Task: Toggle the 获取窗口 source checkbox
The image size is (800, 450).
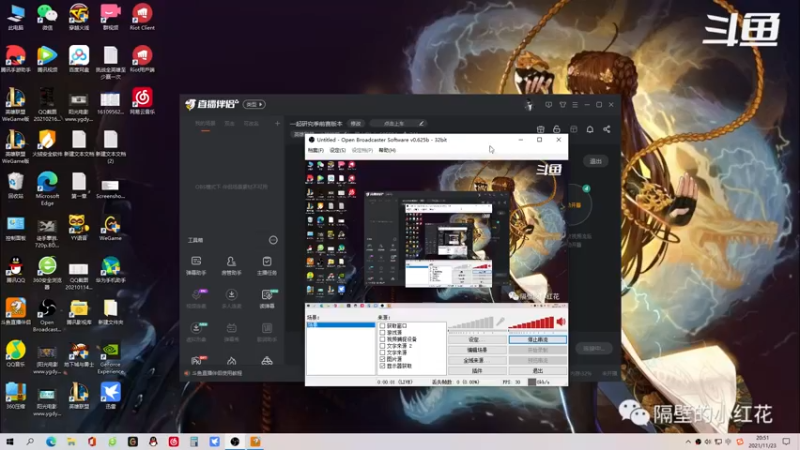Action: 382,326
